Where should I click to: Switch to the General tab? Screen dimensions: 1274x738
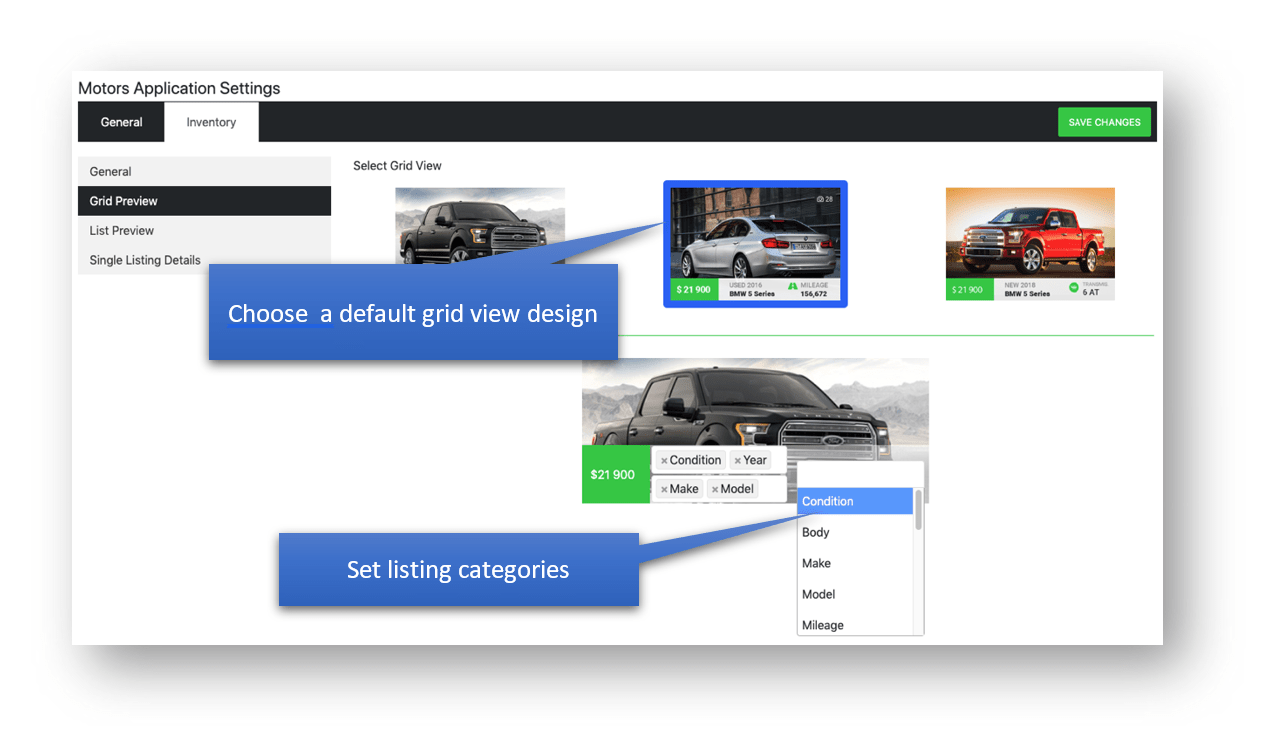(121, 121)
